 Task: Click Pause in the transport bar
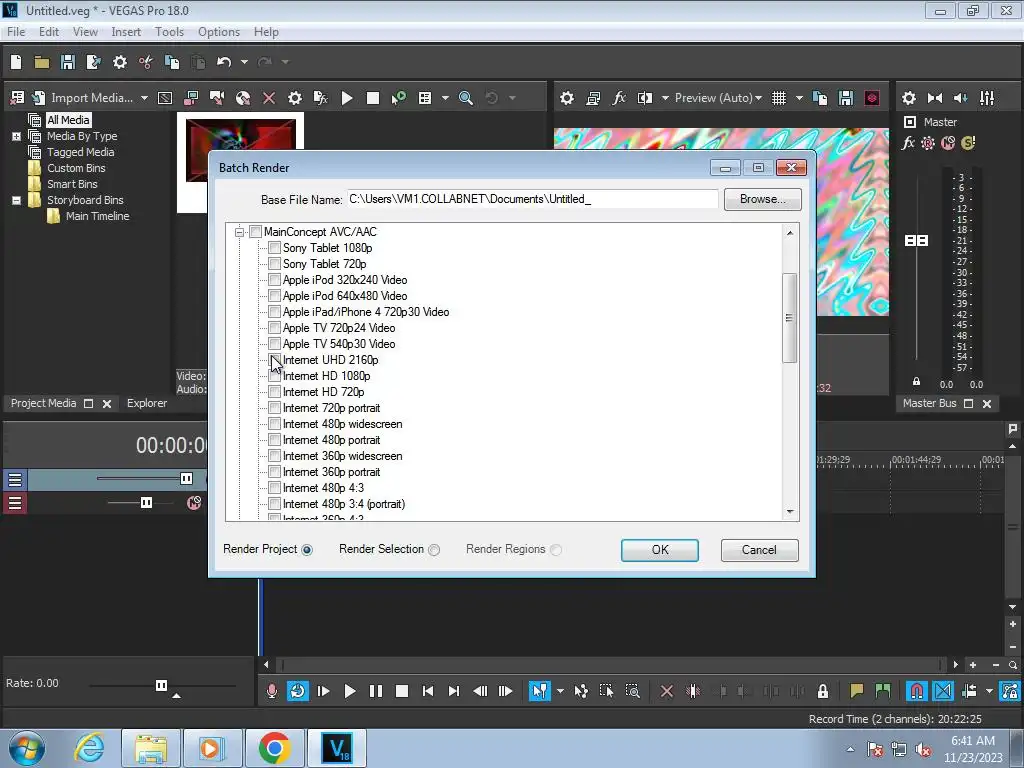(376, 691)
